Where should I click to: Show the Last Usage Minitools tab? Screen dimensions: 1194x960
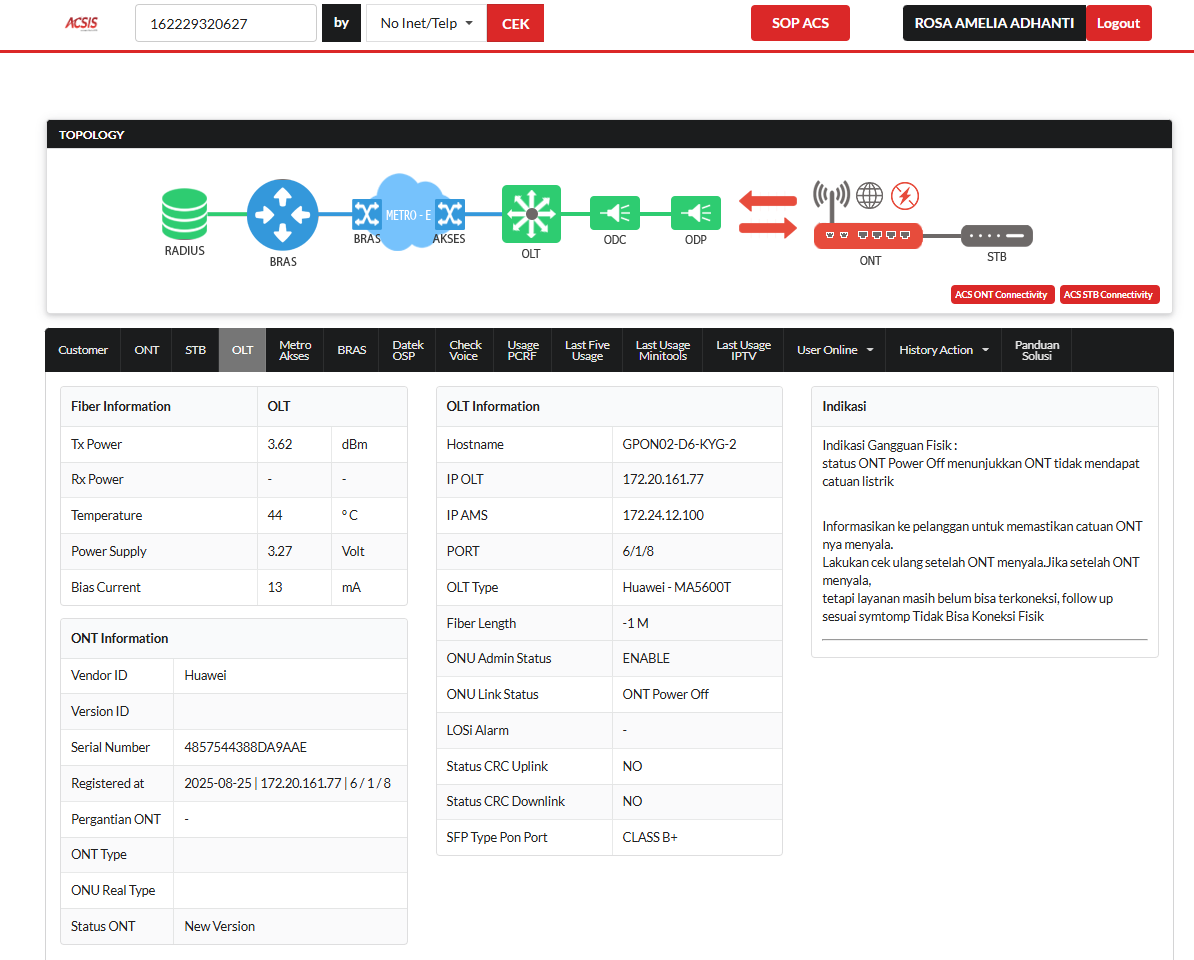(x=663, y=350)
